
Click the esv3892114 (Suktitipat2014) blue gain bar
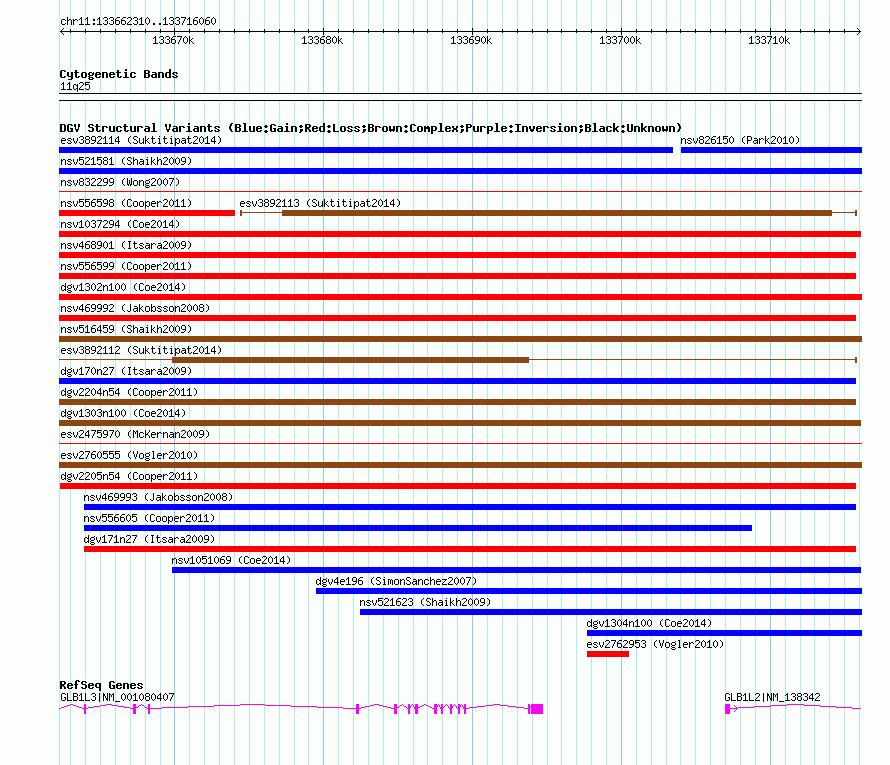(366, 150)
